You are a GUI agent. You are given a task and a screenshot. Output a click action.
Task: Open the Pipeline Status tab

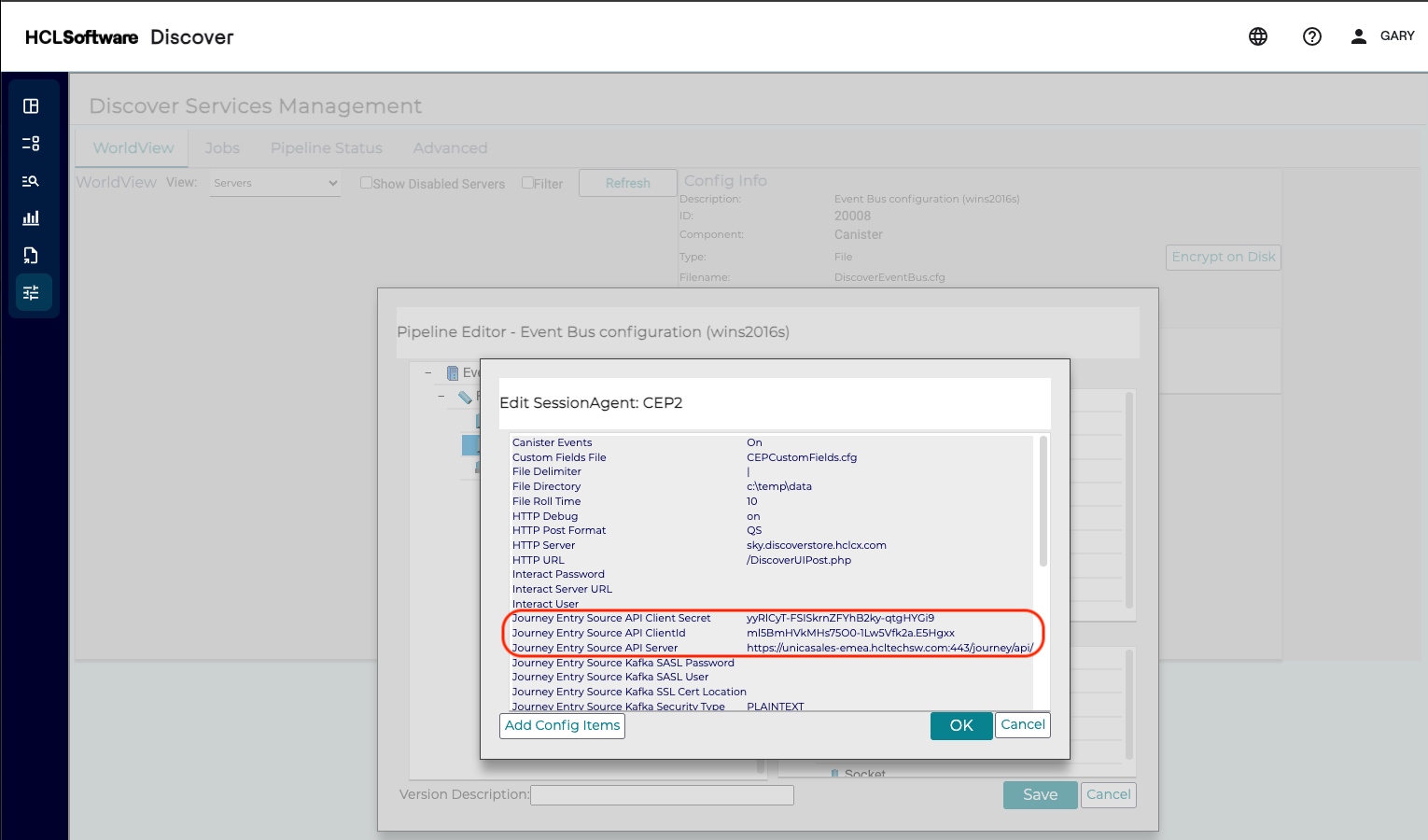(x=327, y=147)
